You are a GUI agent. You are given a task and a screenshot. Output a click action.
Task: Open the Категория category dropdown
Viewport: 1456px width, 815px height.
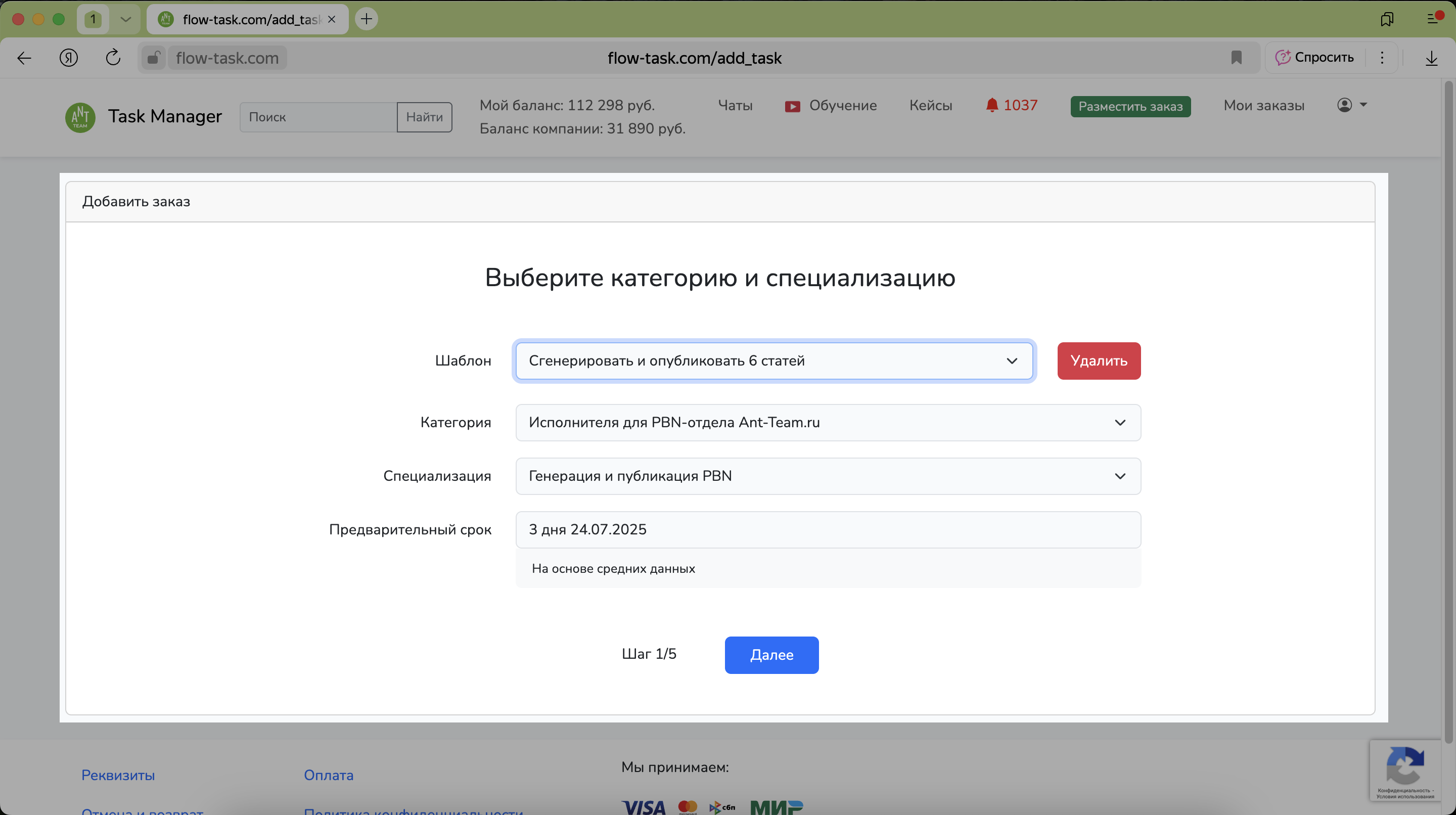[828, 422]
